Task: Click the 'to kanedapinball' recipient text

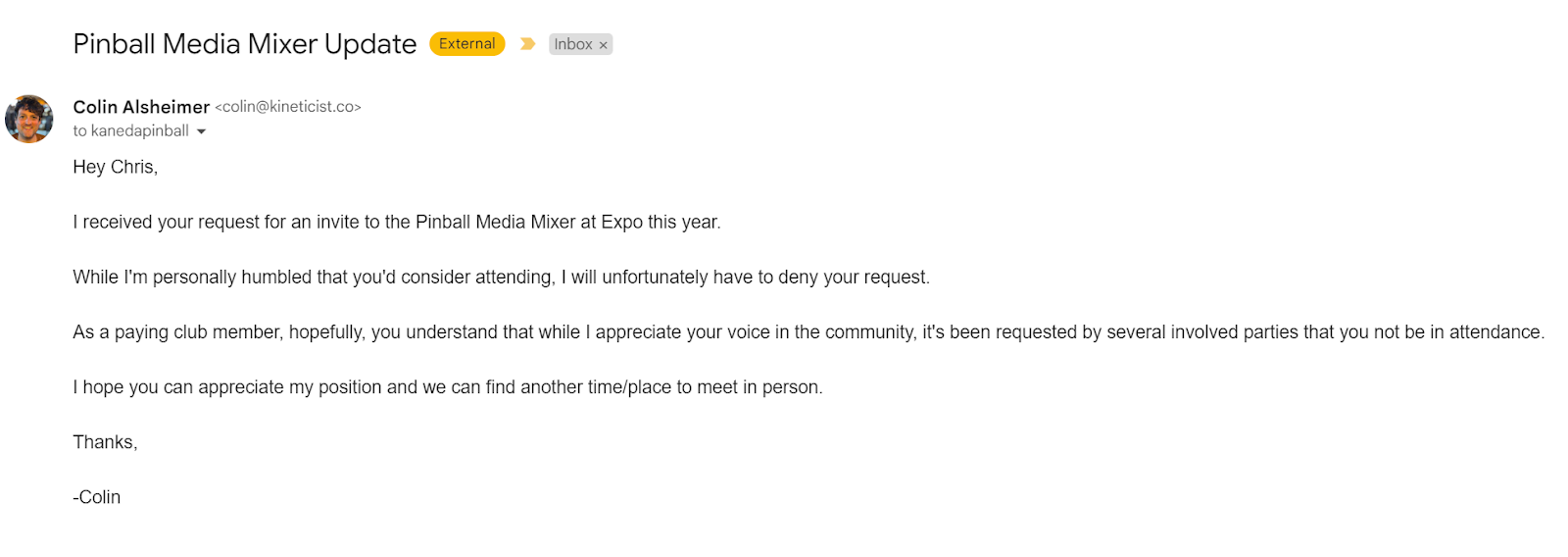Action: click(x=130, y=131)
